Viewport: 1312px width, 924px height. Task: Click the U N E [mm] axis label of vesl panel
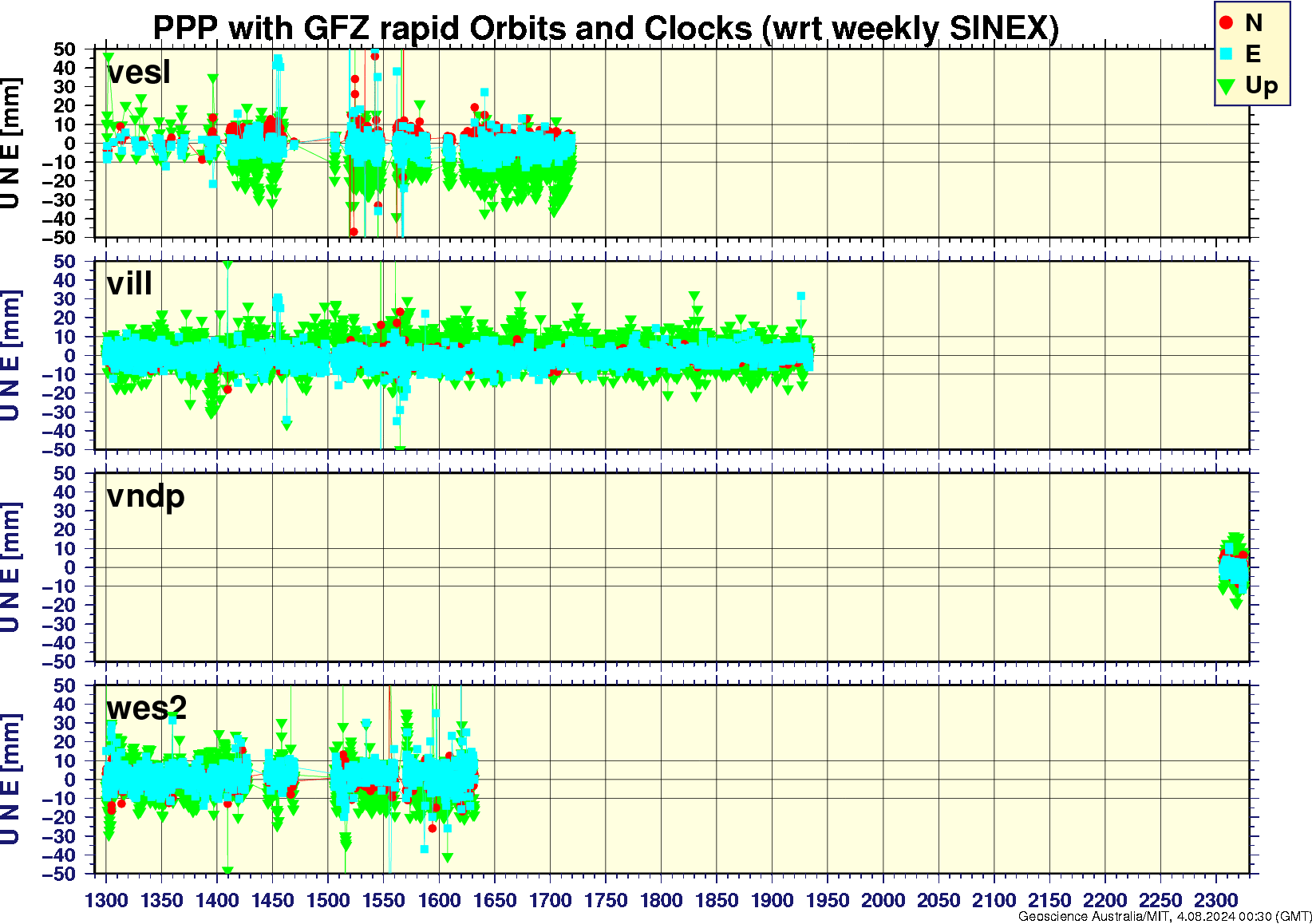pyautogui.click(x=10, y=144)
